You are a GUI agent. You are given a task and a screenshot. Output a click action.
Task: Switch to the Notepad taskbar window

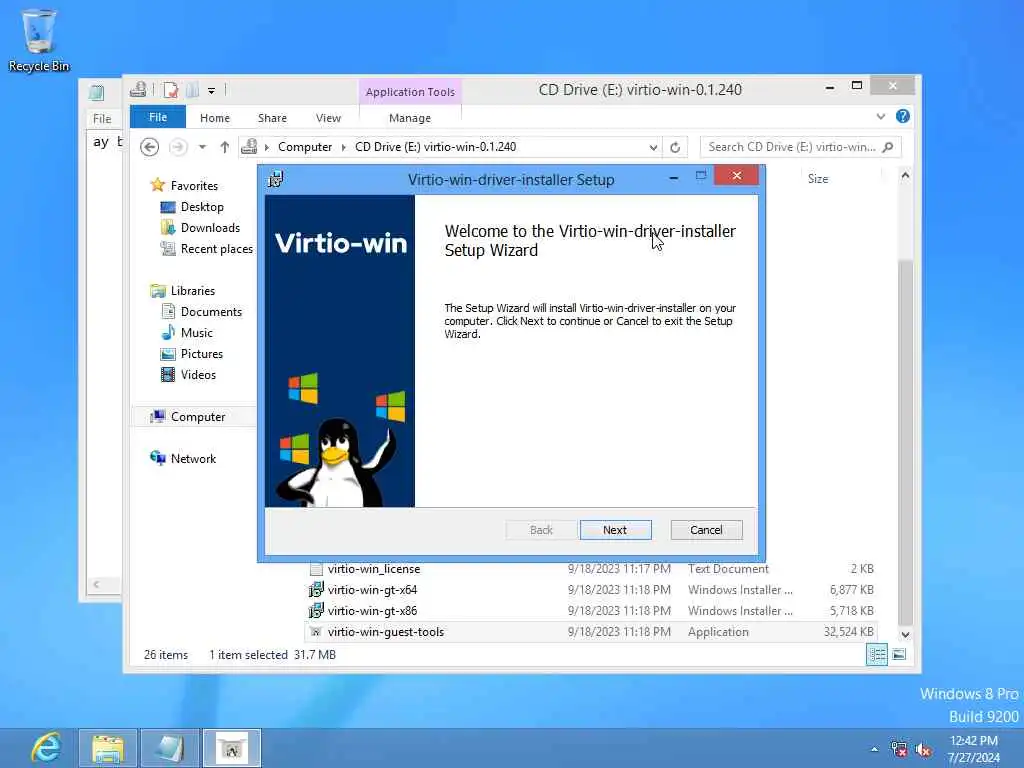pos(170,748)
